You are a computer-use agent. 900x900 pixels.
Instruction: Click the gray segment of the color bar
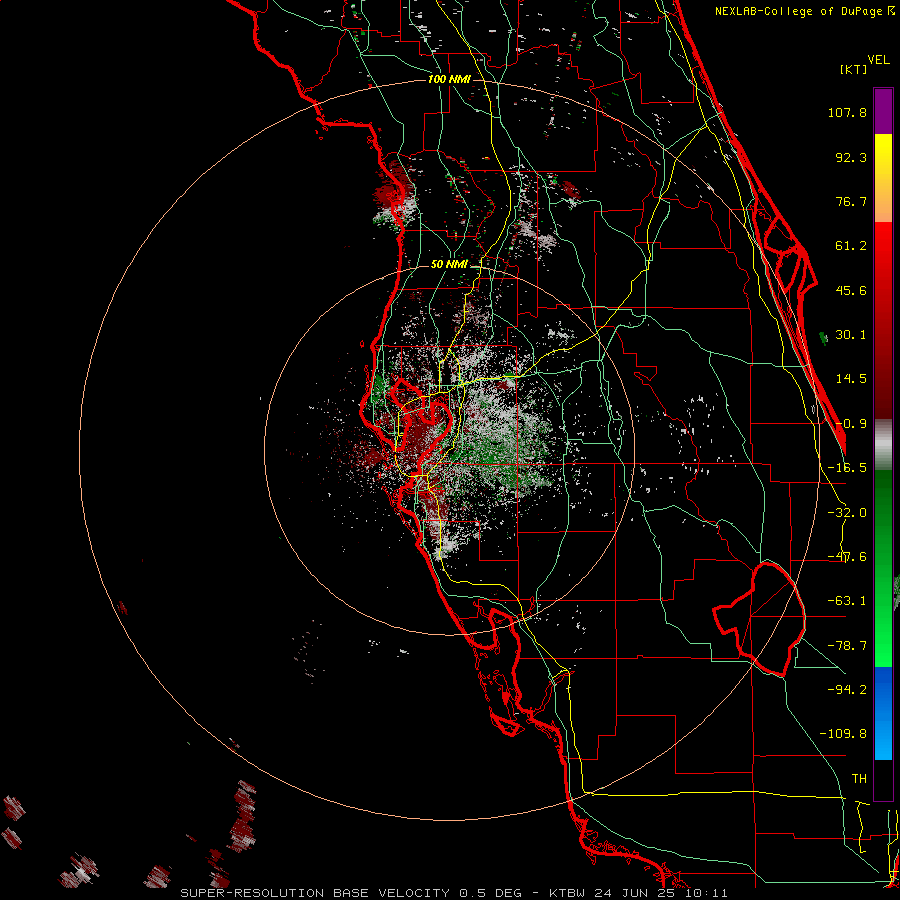tap(883, 444)
